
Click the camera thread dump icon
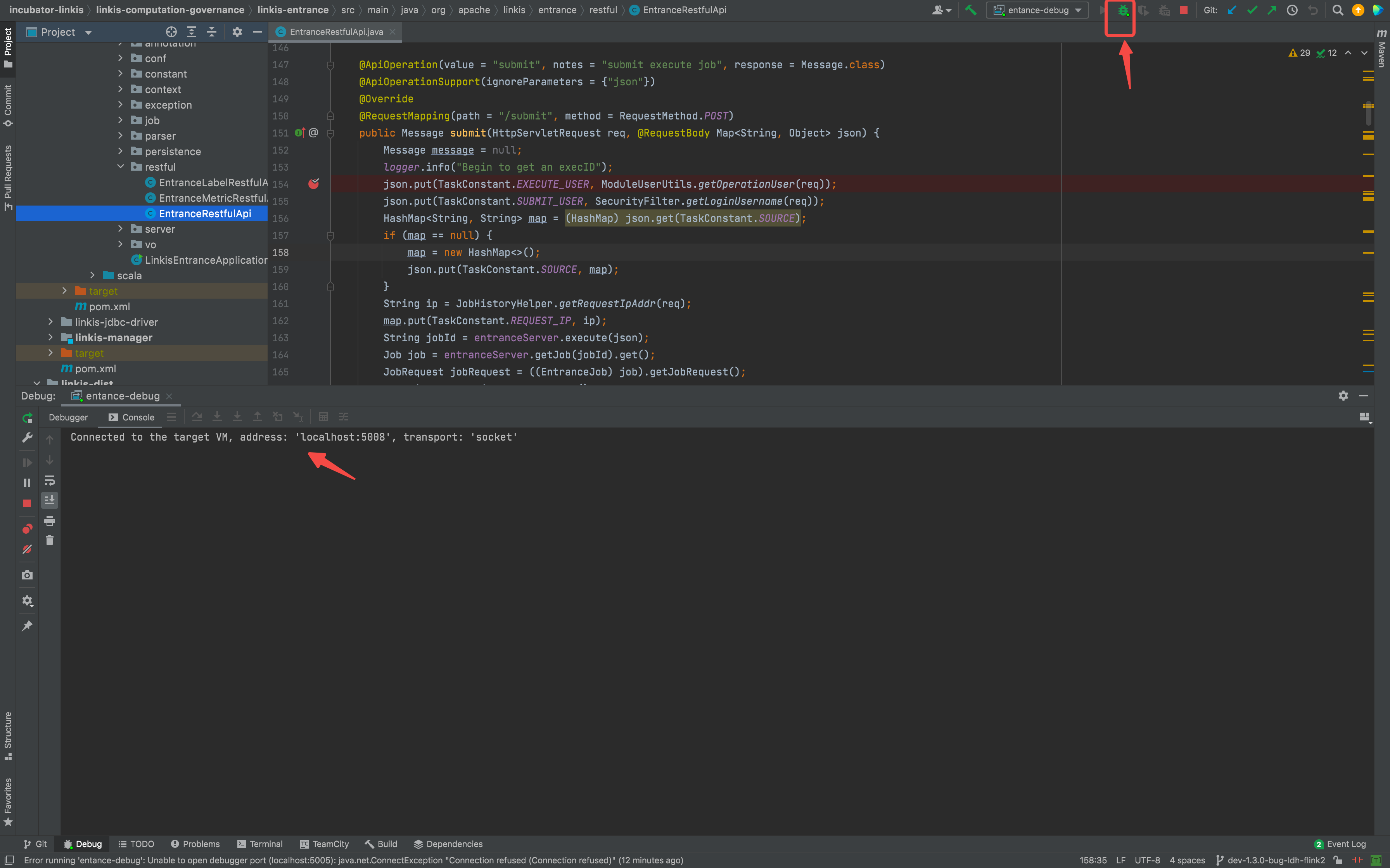[27, 575]
